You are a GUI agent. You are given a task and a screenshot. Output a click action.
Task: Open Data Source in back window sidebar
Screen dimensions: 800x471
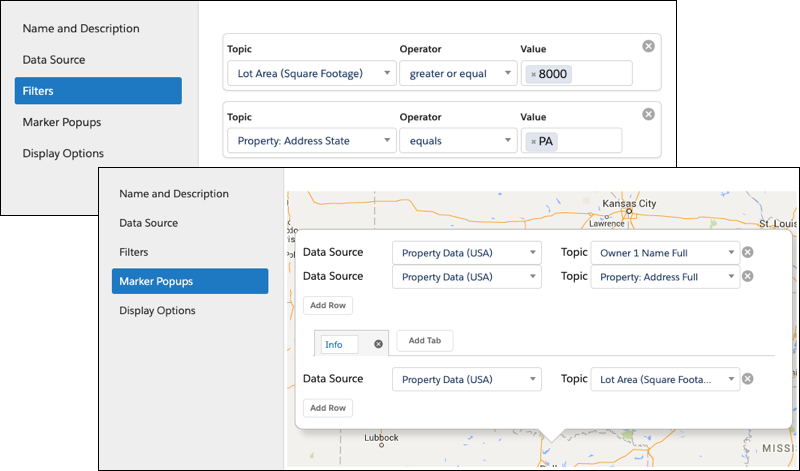coord(54,60)
